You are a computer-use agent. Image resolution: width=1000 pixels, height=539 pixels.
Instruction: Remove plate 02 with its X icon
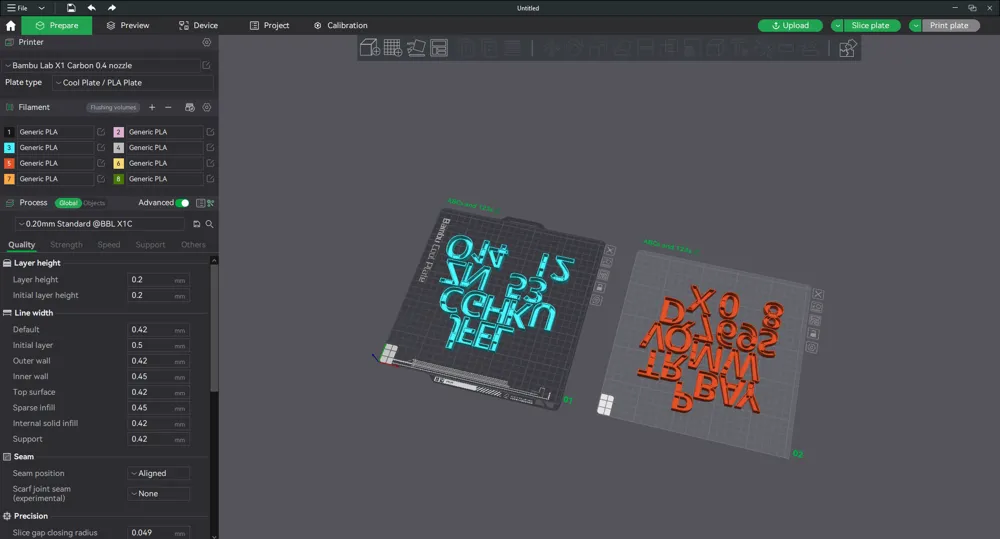(818, 294)
